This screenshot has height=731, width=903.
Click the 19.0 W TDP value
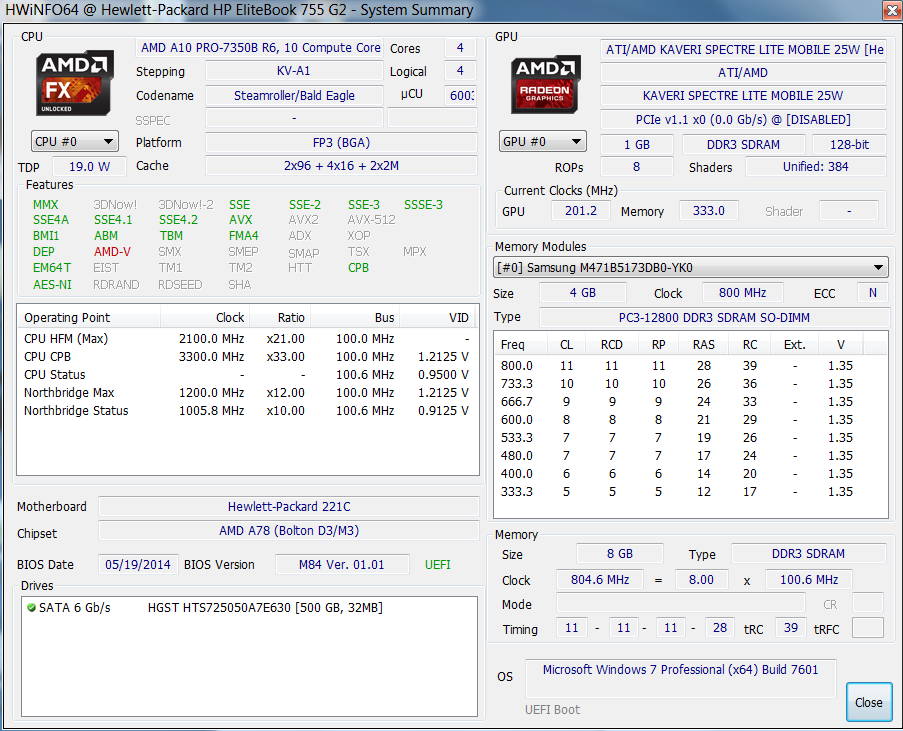click(x=89, y=166)
